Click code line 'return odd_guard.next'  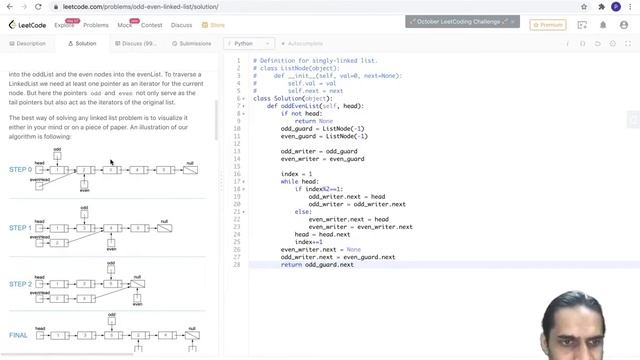pyautogui.click(x=317, y=265)
